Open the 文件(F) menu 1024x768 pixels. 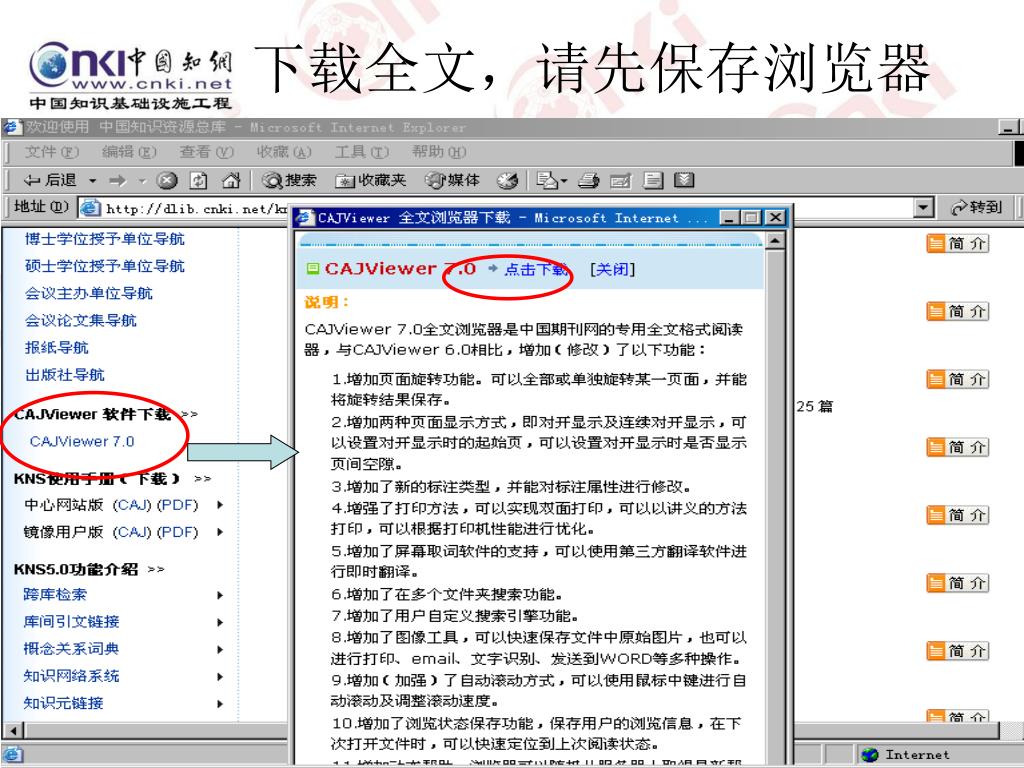52,152
